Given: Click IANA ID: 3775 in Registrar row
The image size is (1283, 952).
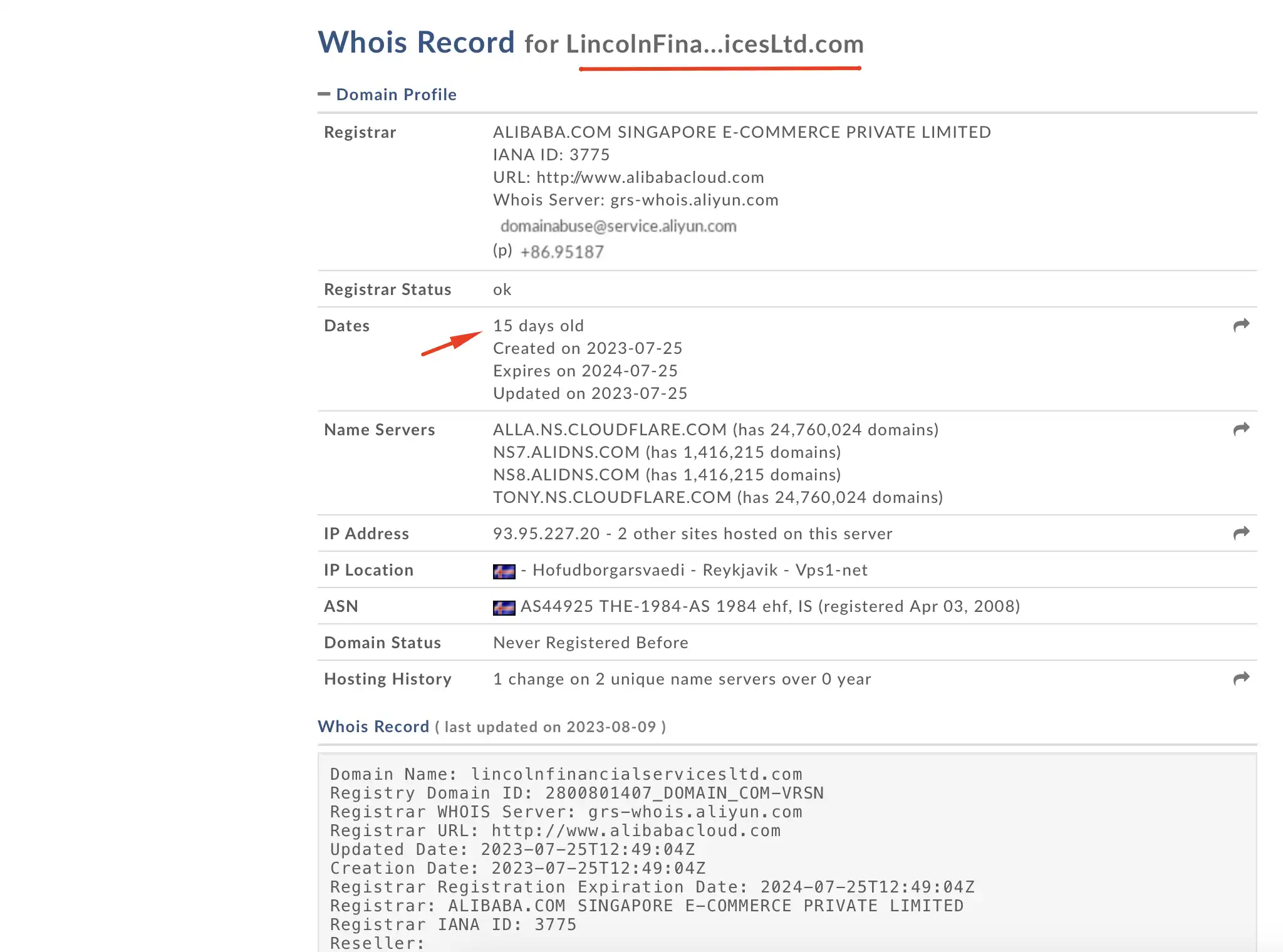Looking at the screenshot, I should click(551, 155).
